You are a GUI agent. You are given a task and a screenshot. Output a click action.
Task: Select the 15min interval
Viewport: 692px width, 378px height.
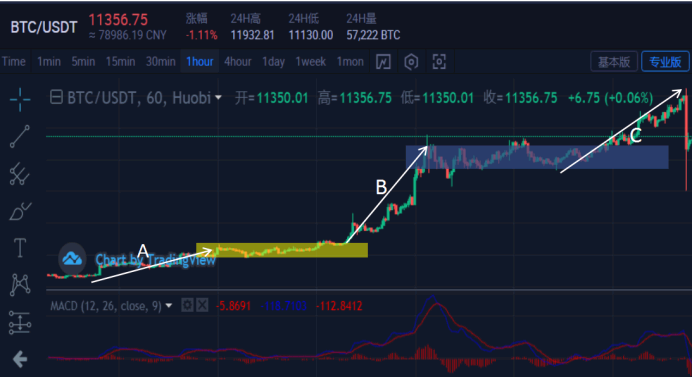tap(120, 61)
